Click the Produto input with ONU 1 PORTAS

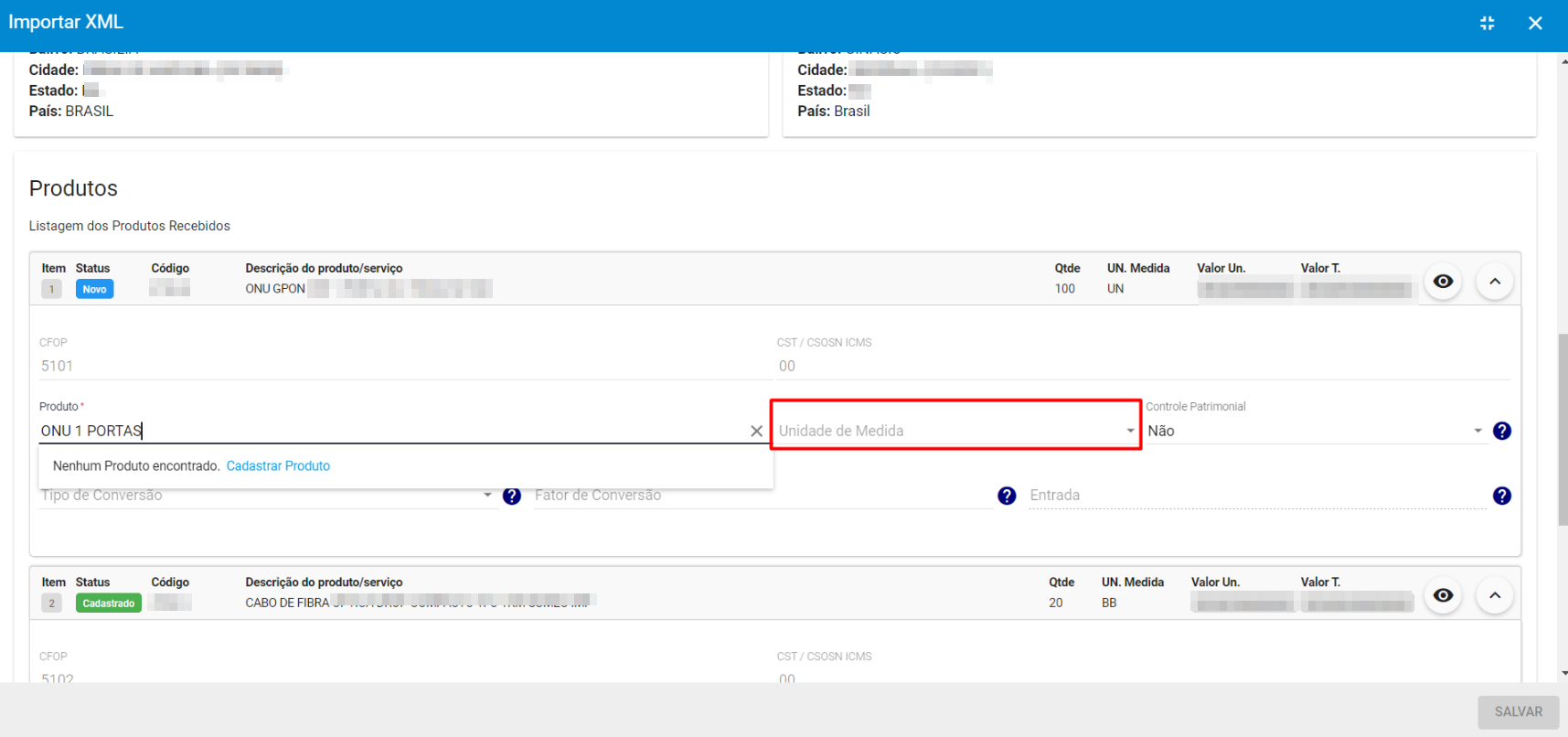[393, 431]
